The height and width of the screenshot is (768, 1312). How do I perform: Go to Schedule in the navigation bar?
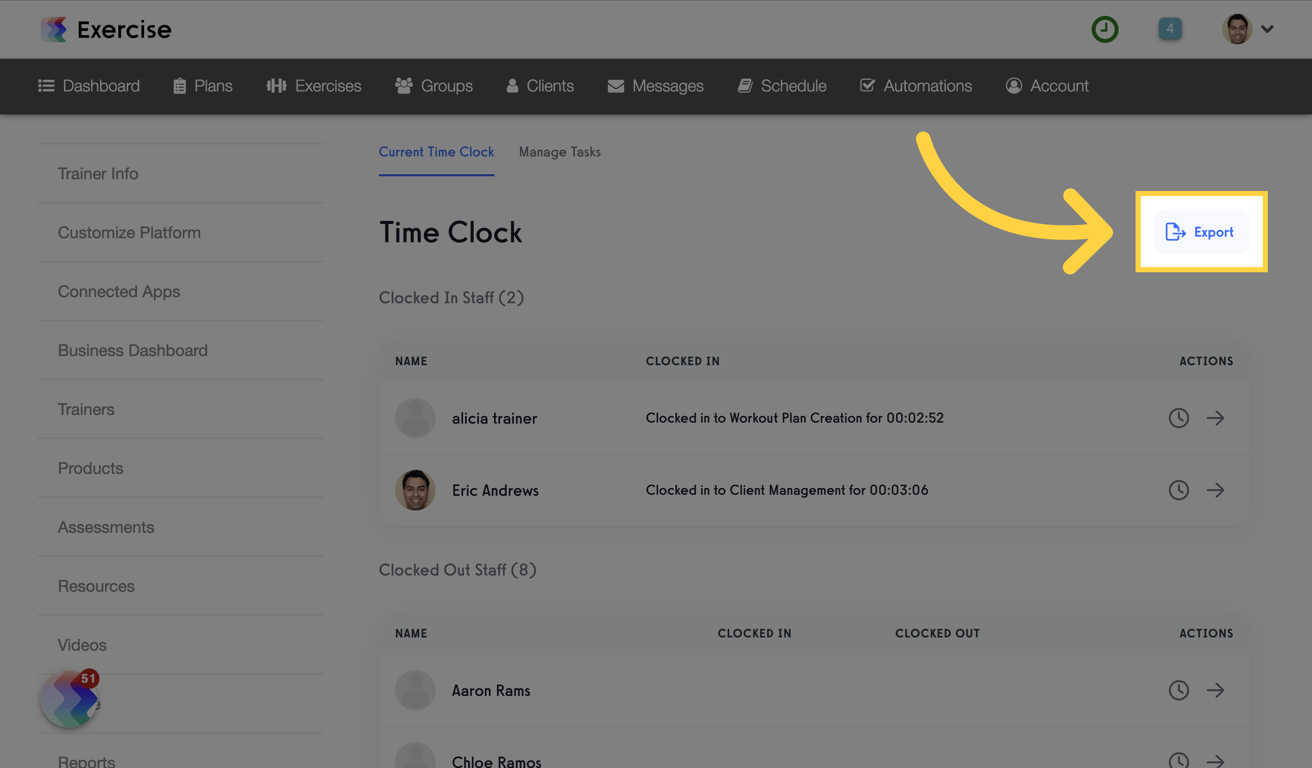coord(782,86)
